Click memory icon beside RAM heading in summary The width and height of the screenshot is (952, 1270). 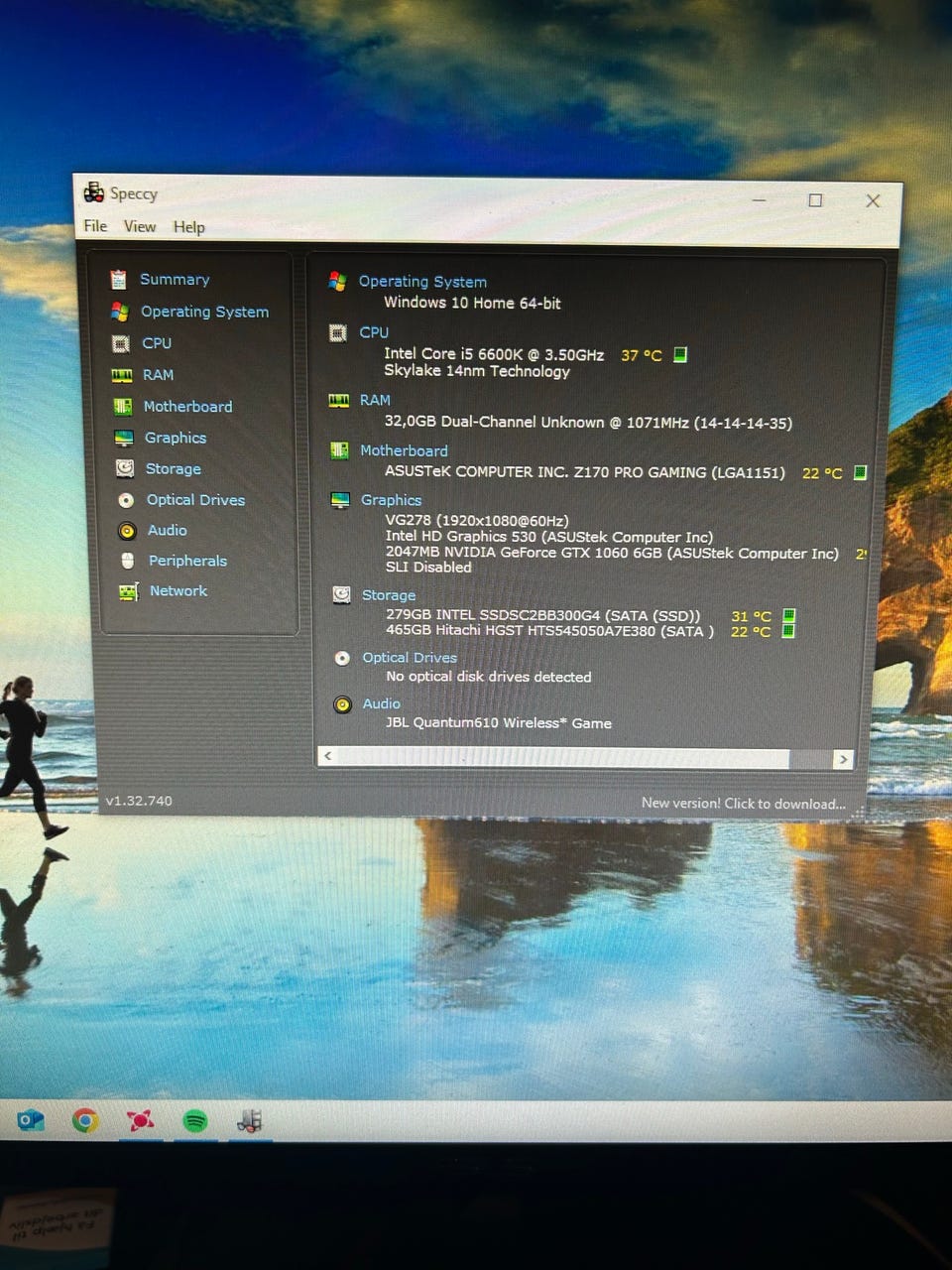coord(339,400)
